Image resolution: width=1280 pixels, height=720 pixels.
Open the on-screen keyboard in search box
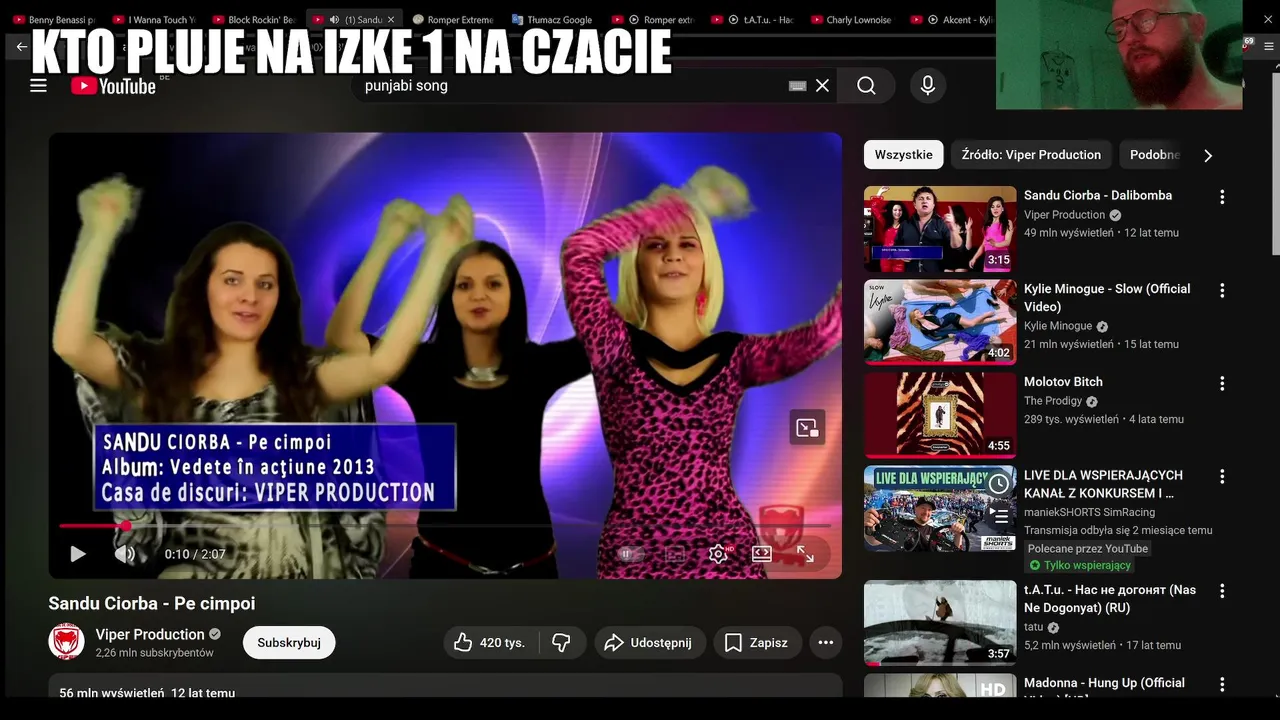tap(797, 86)
